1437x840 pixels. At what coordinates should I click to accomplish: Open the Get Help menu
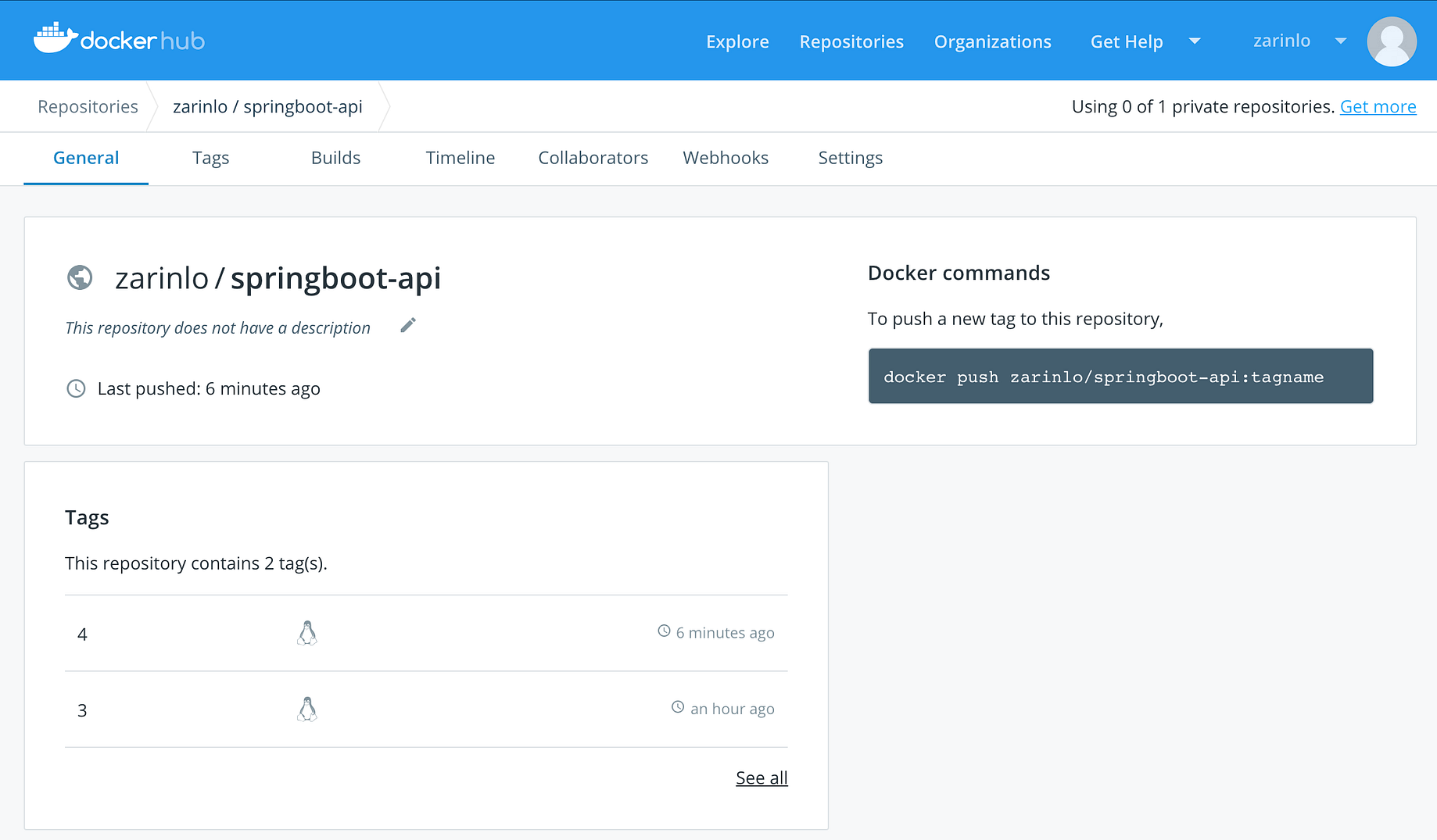point(1127,41)
